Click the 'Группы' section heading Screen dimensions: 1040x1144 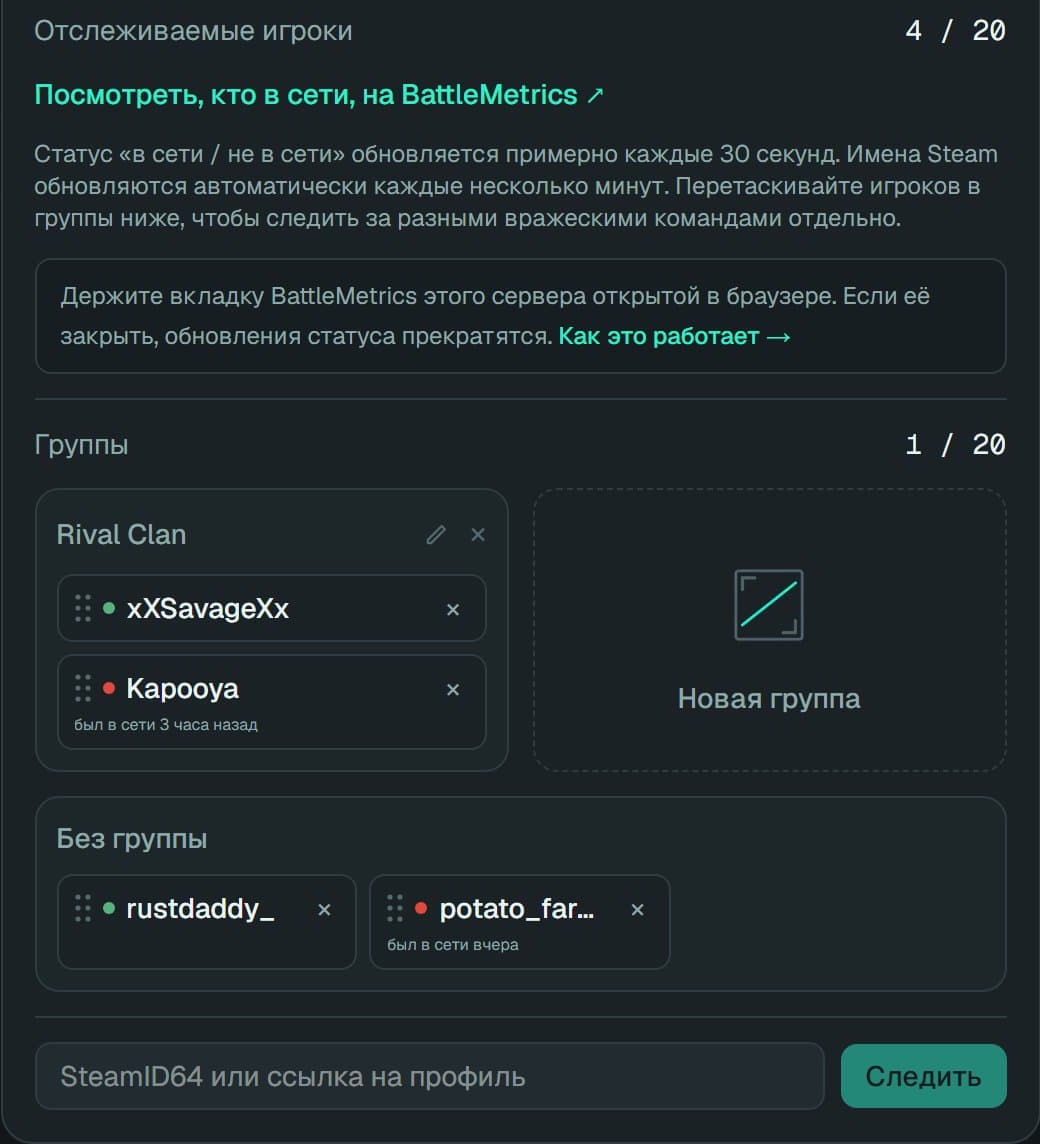[x=82, y=445]
